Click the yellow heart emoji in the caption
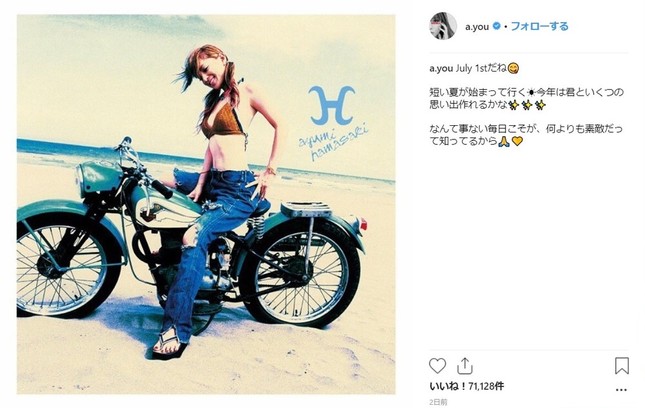Screen dimensions: 645x408 point(517,141)
